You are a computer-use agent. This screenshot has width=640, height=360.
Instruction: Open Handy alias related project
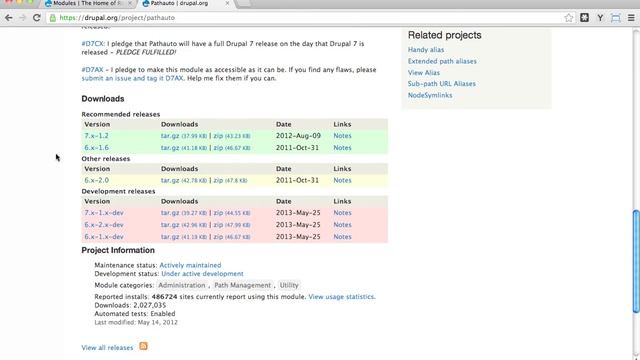pyautogui.click(x=426, y=50)
